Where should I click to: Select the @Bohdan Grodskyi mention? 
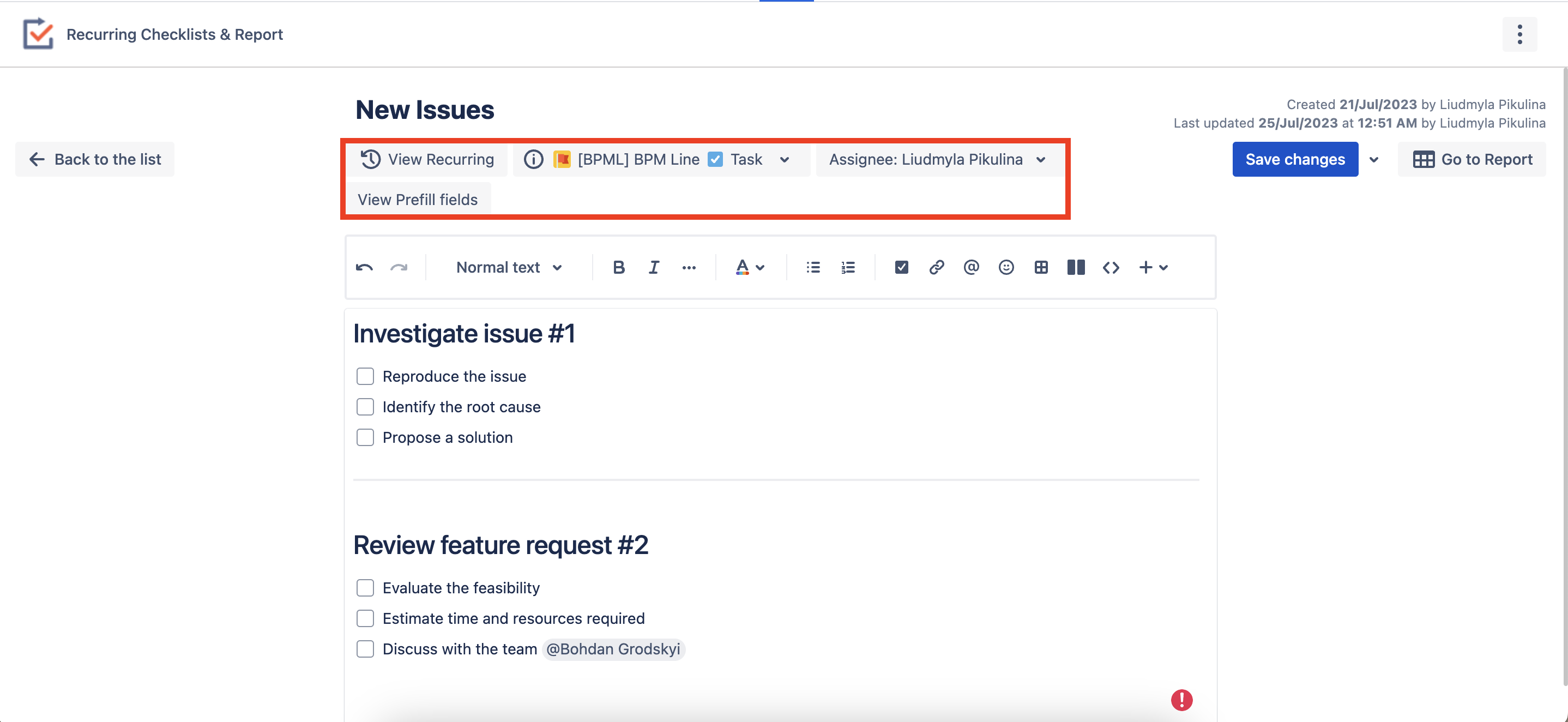(x=613, y=649)
